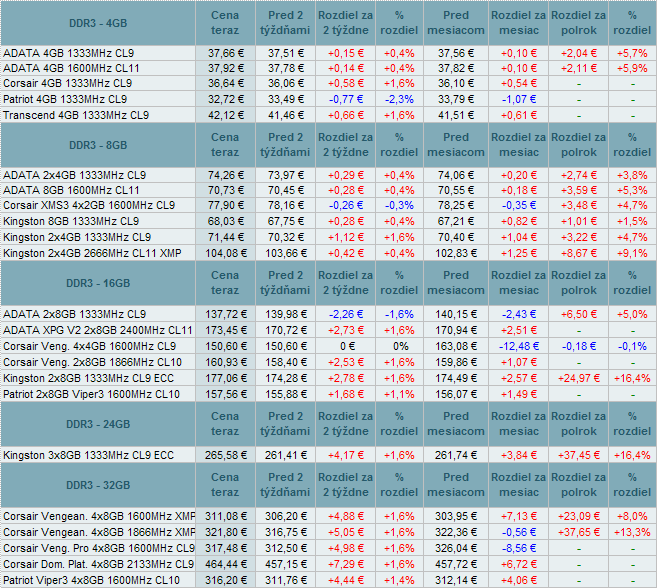Select the 'DDR3 - 4GB' section header

98,23
